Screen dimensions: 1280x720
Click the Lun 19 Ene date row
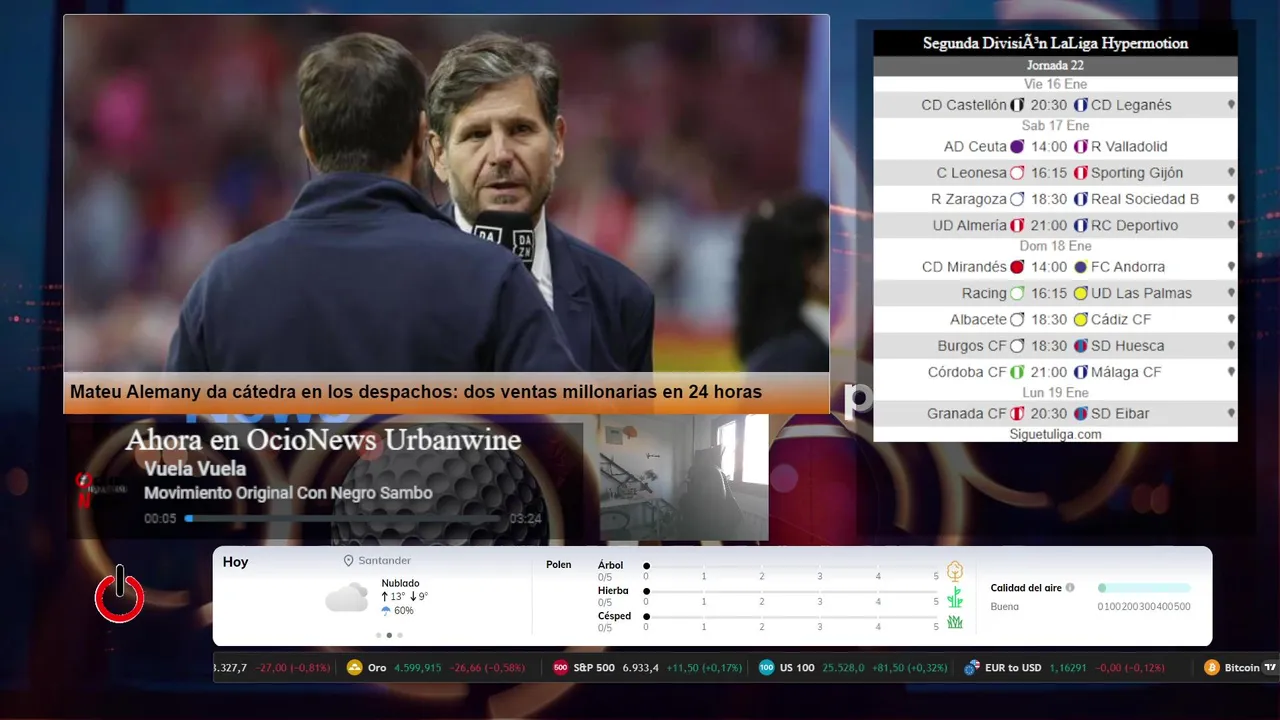(x=1055, y=393)
